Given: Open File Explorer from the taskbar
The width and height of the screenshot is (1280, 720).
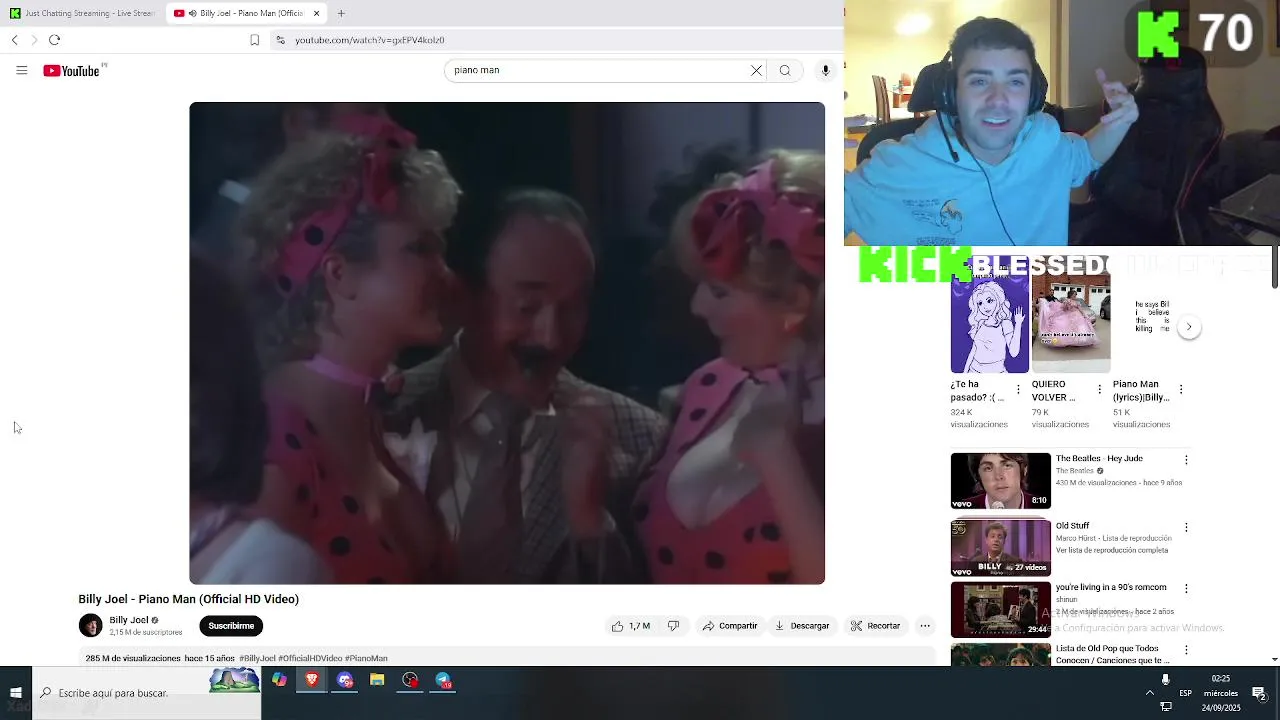Looking at the screenshot, I should [377, 680].
